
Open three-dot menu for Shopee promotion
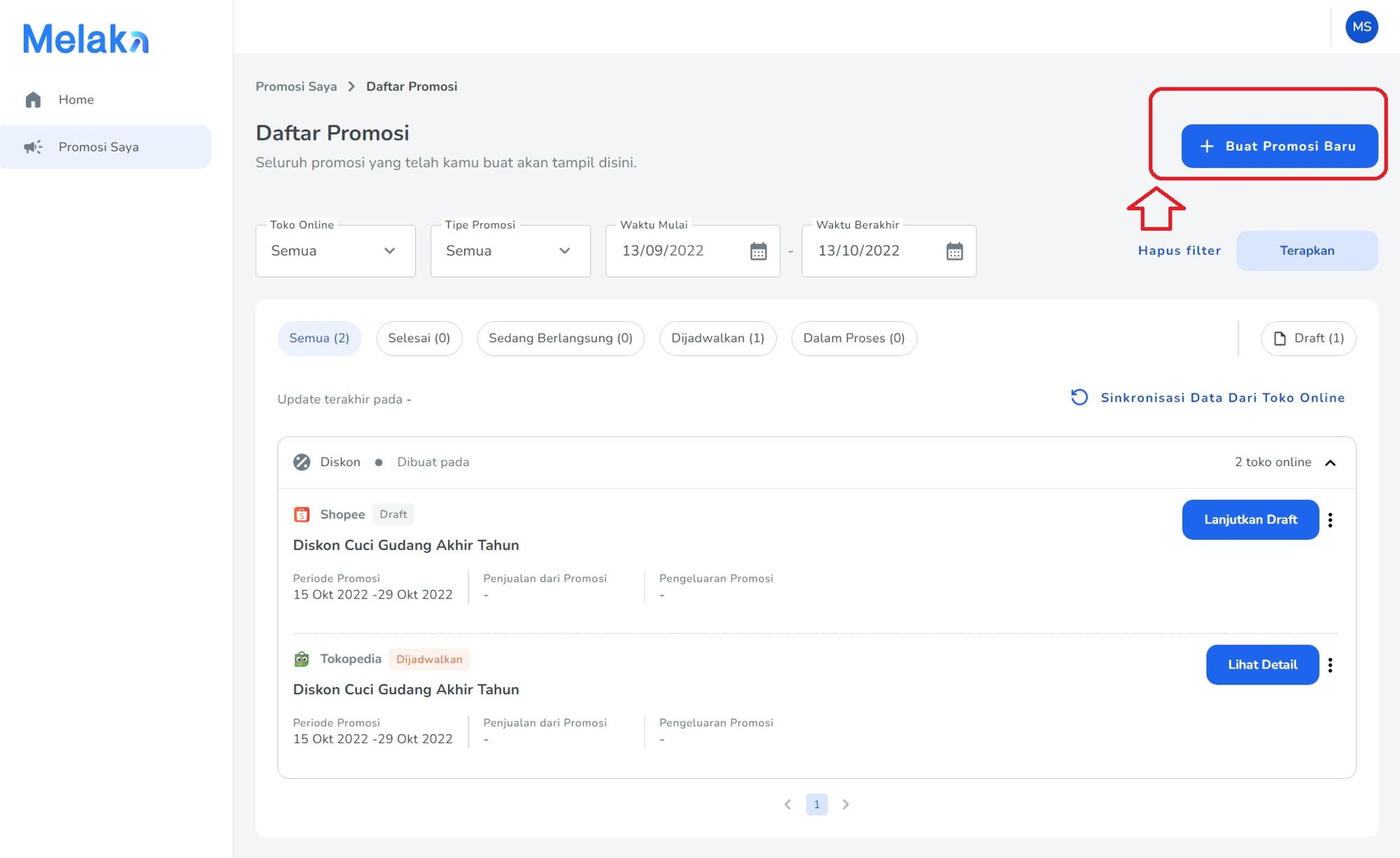coord(1330,520)
